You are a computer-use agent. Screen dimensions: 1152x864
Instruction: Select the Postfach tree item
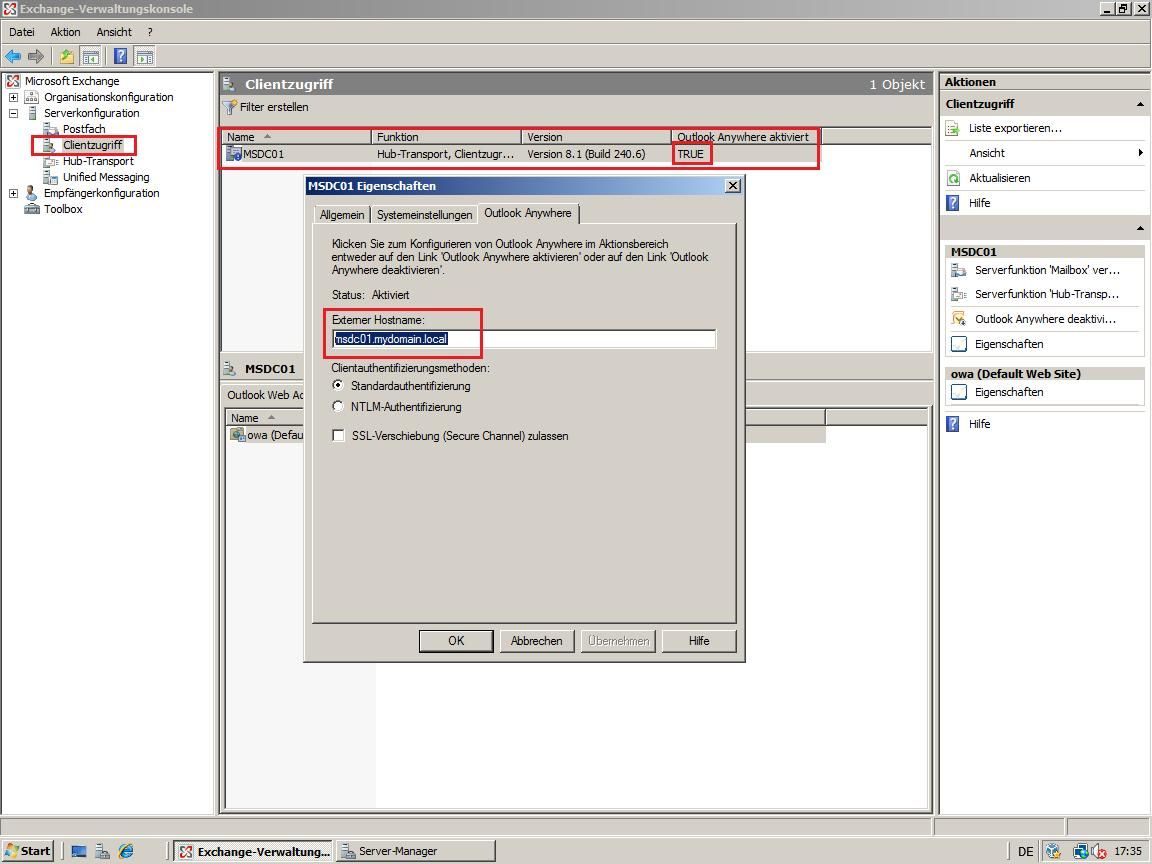pyautogui.click(x=84, y=129)
